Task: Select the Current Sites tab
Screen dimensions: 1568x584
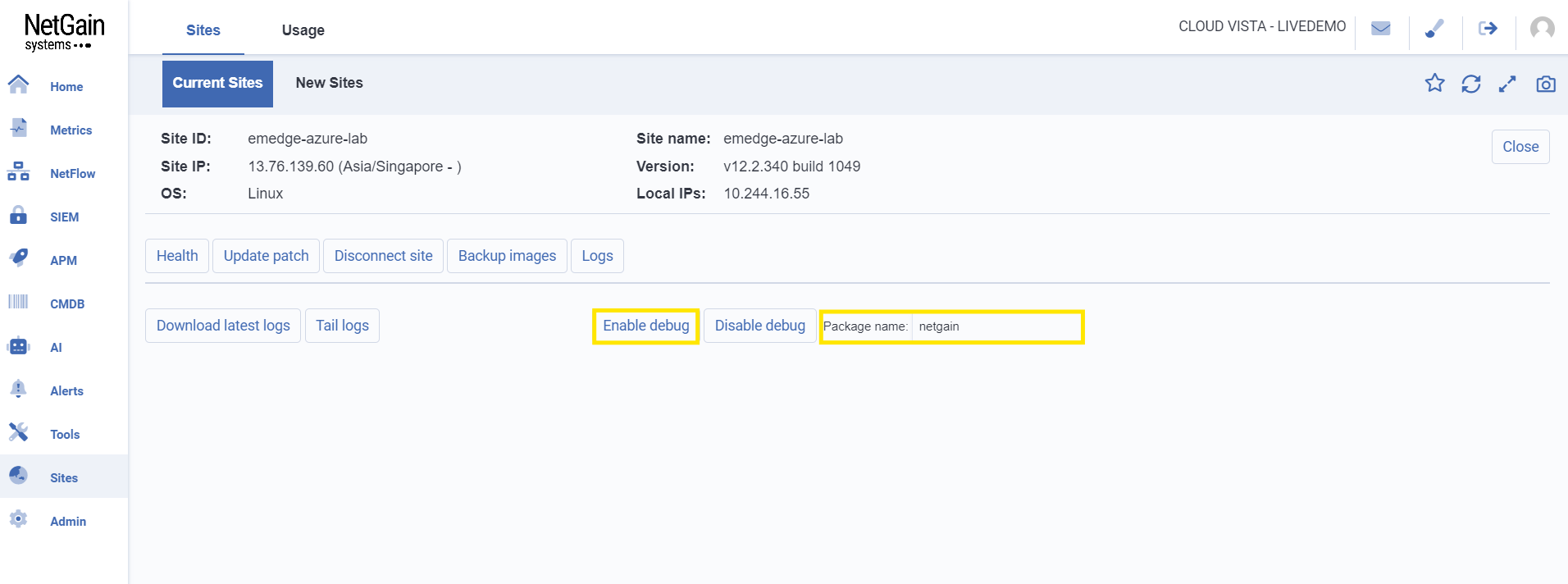Action: tap(217, 84)
